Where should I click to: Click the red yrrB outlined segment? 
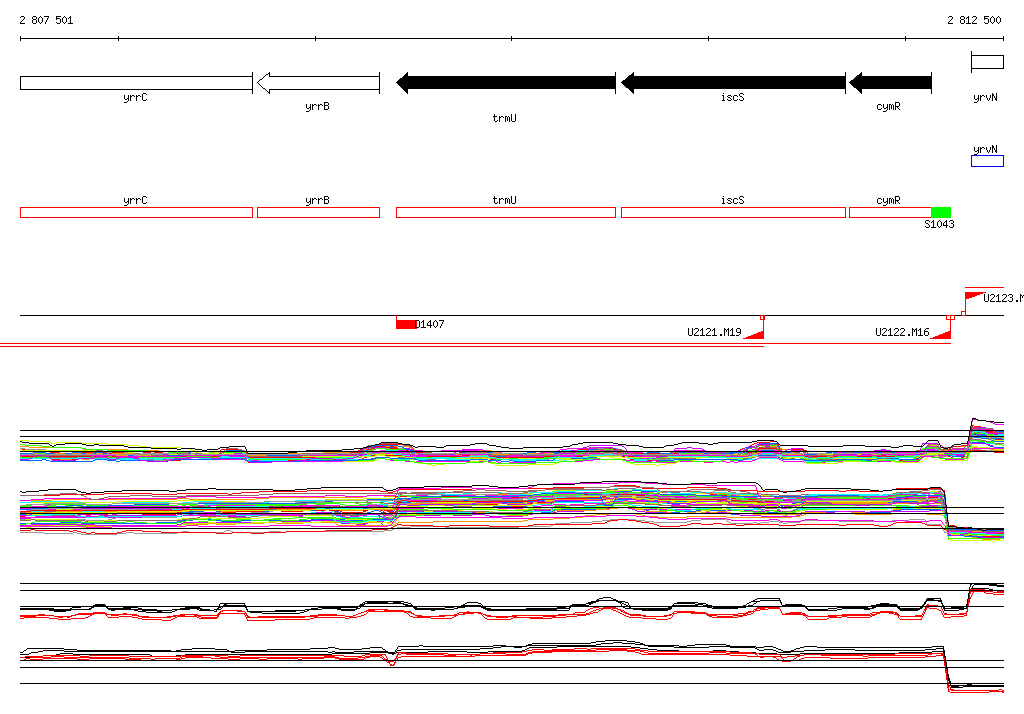[x=318, y=212]
